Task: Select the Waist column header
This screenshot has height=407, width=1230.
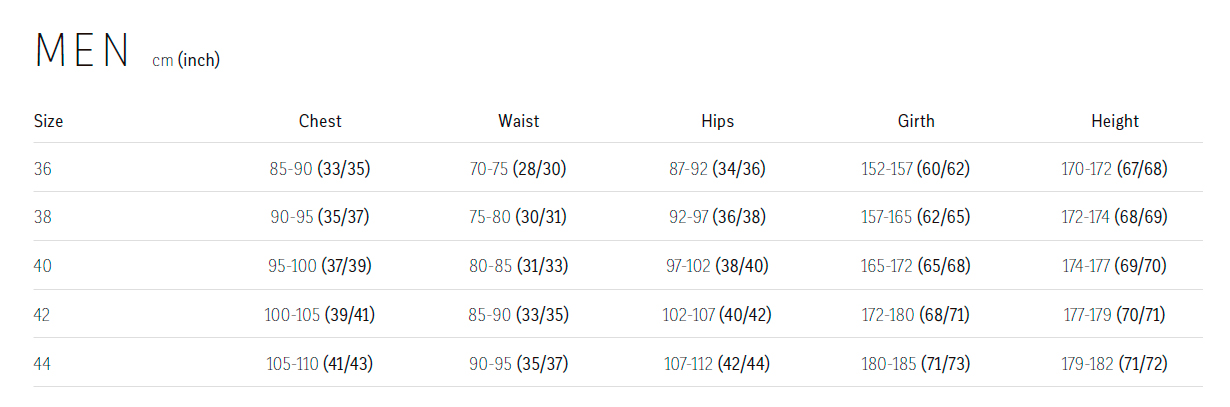Action: click(519, 121)
